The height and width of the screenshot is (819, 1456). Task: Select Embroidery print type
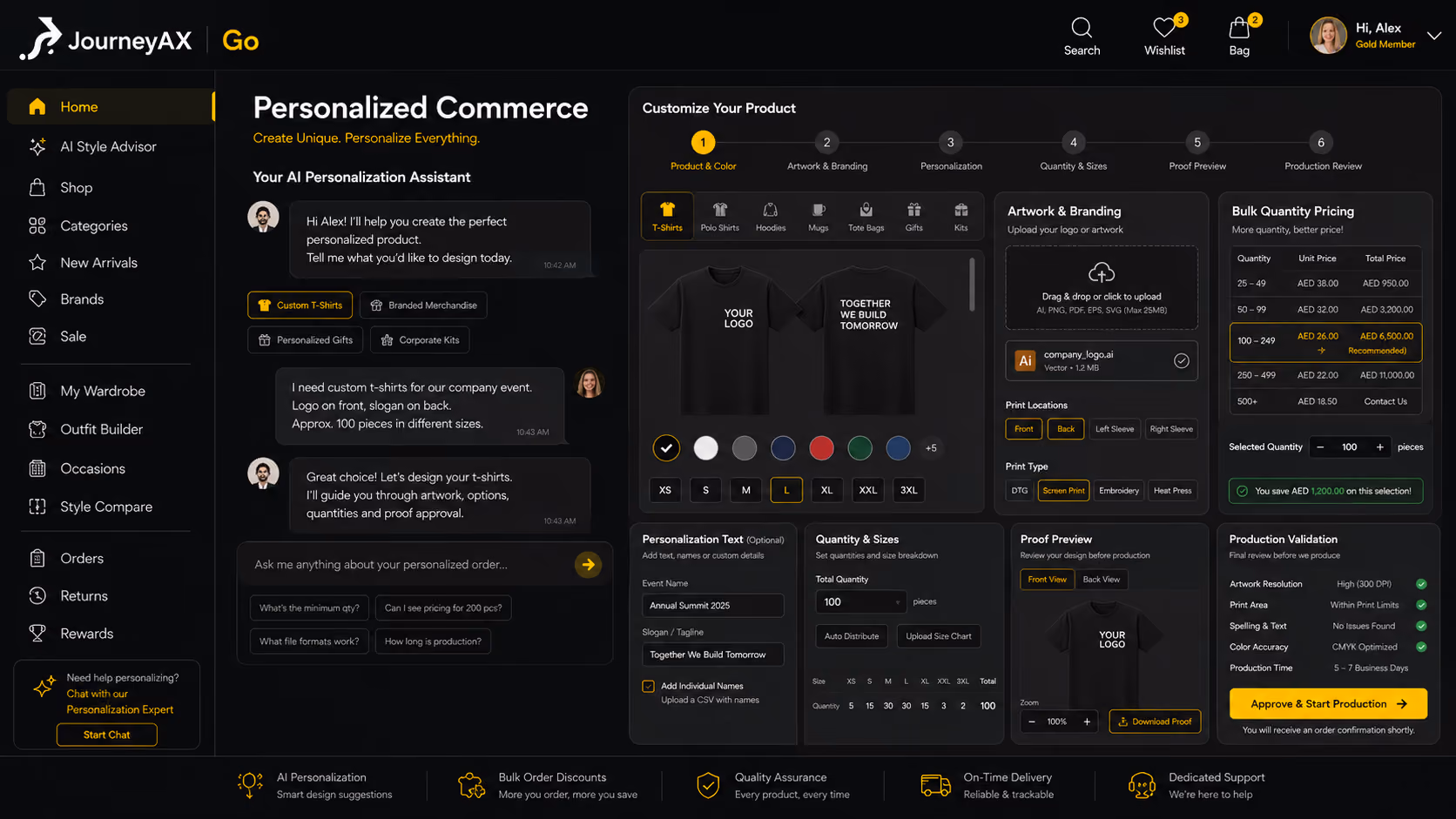(1119, 491)
